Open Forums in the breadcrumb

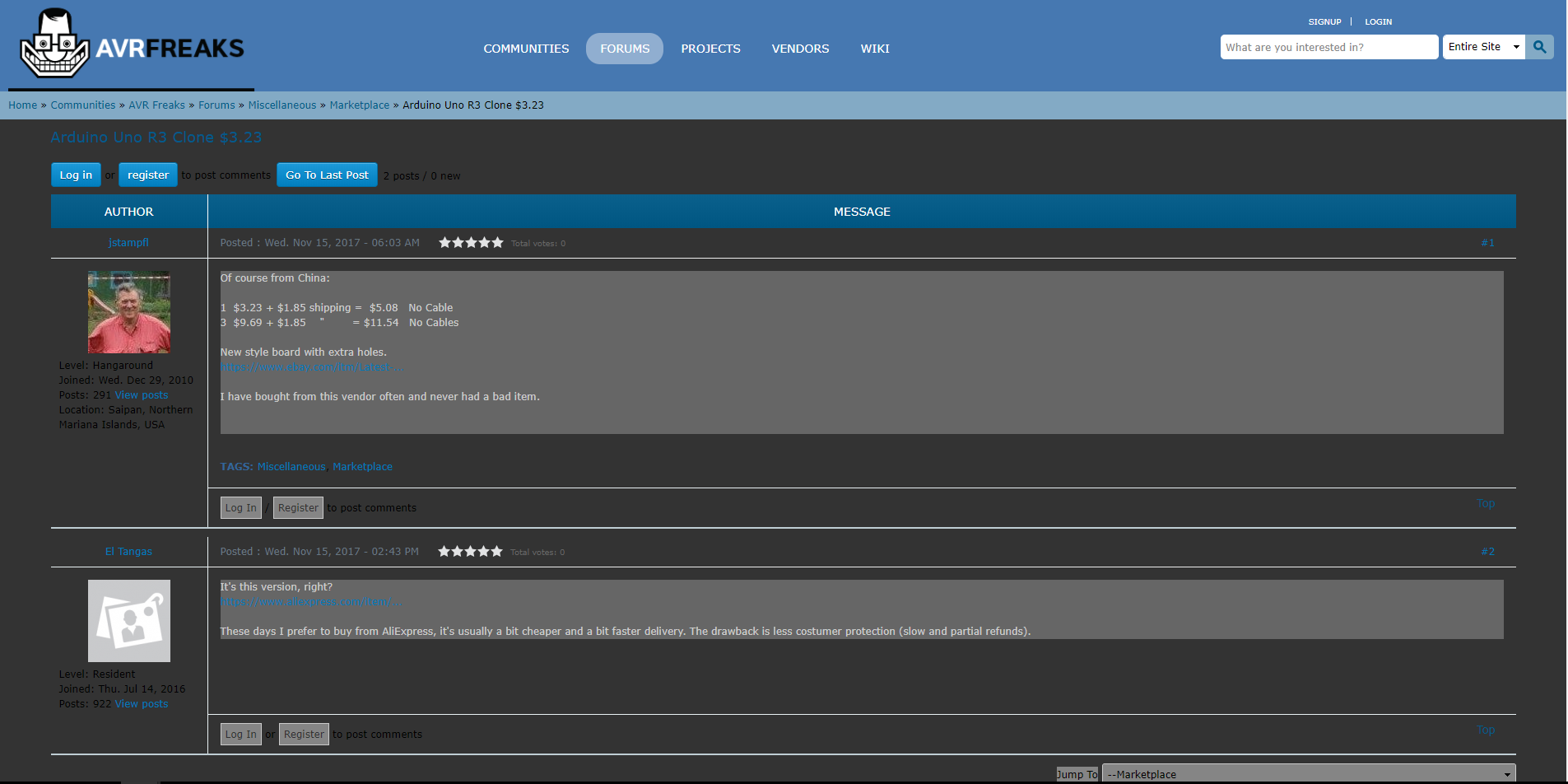(216, 105)
